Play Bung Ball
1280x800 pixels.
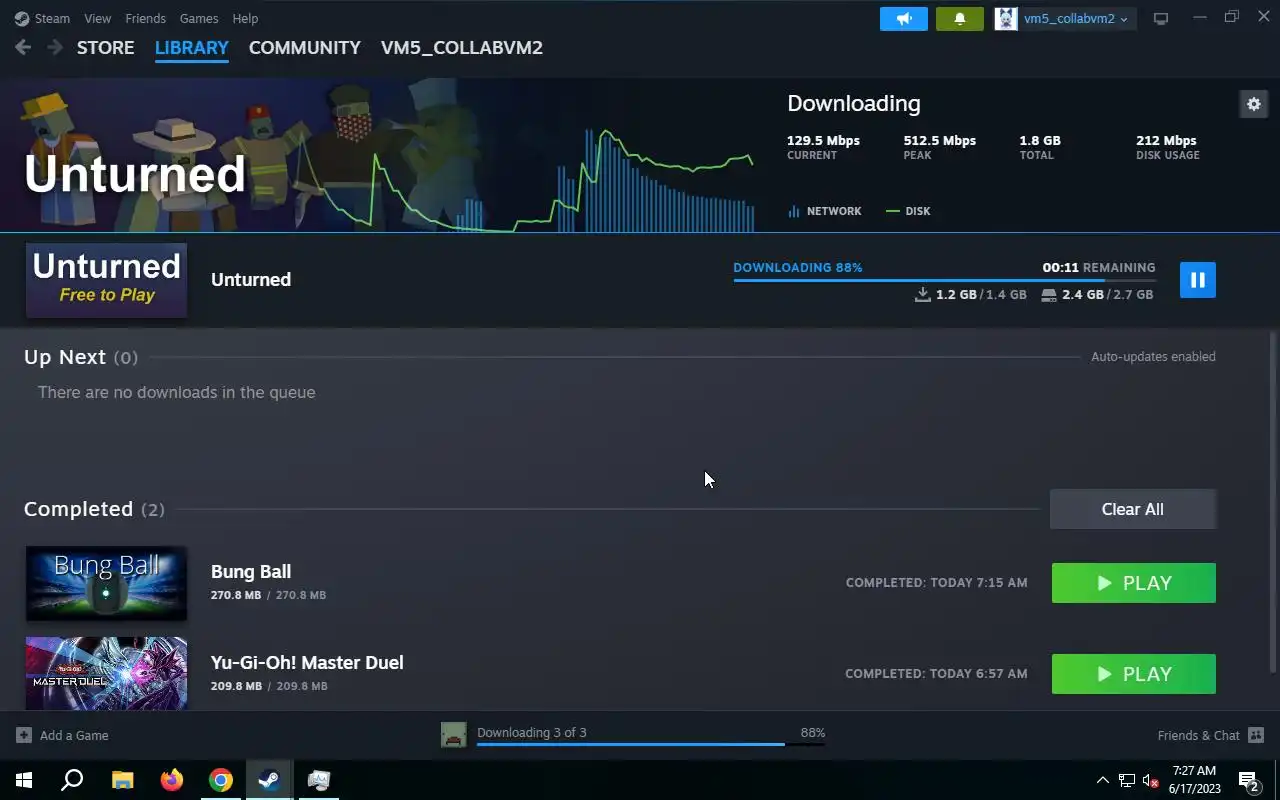(1134, 583)
